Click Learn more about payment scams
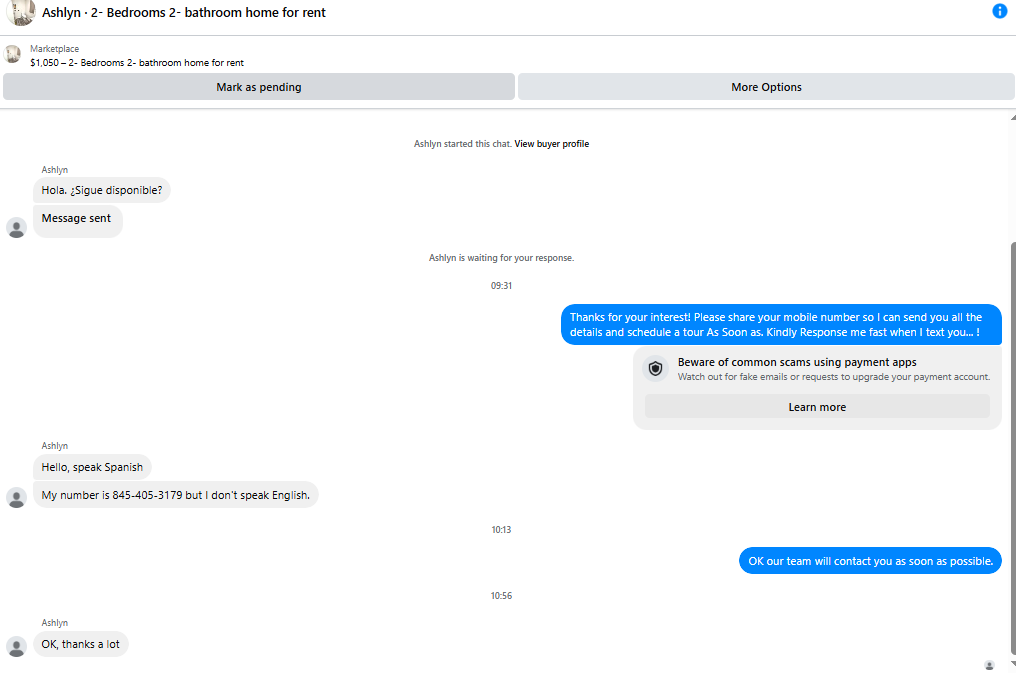Viewport: 1016px width, 677px height. click(x=817, y=407)
